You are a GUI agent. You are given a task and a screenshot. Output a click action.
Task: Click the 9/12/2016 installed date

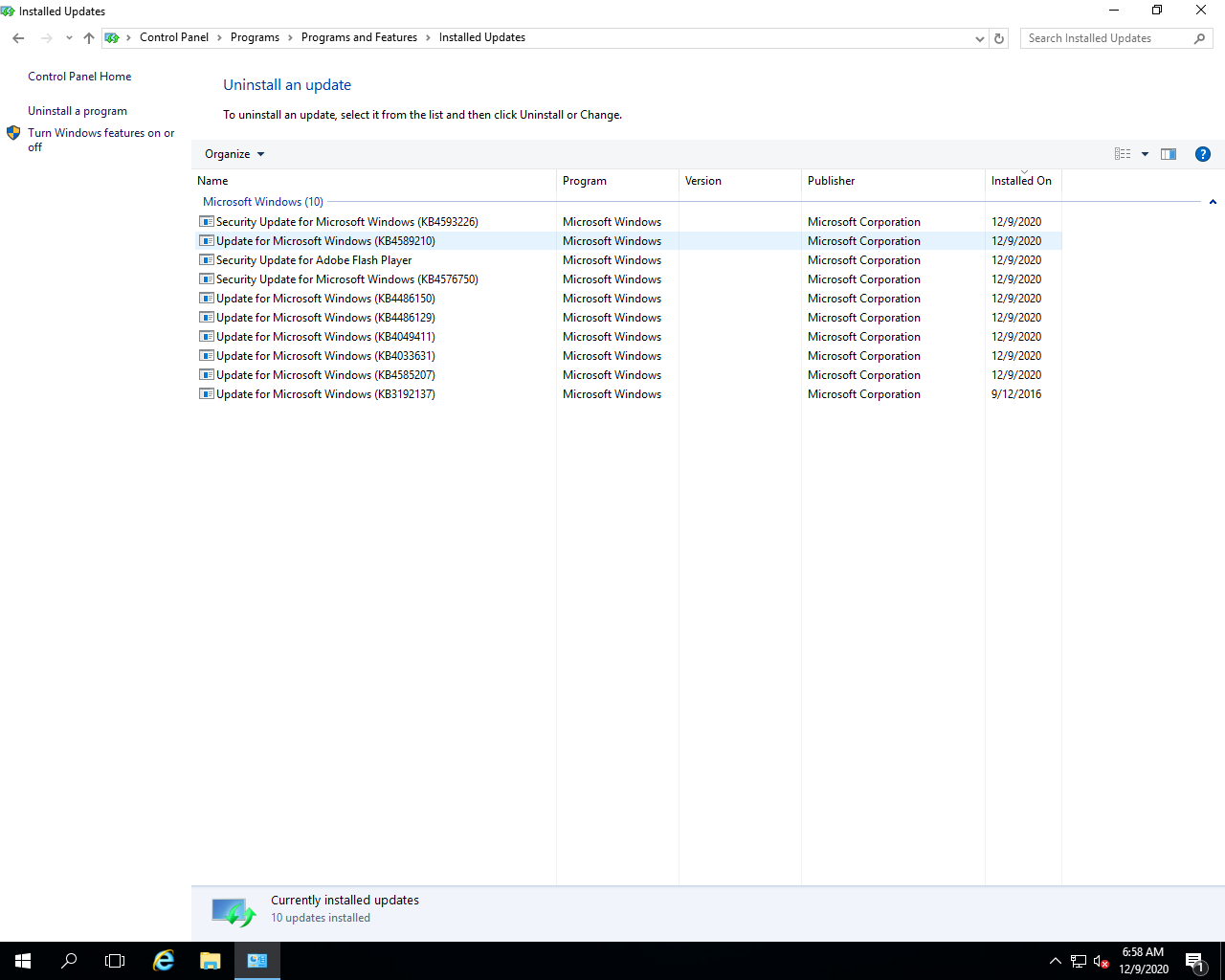point(1016,394)
